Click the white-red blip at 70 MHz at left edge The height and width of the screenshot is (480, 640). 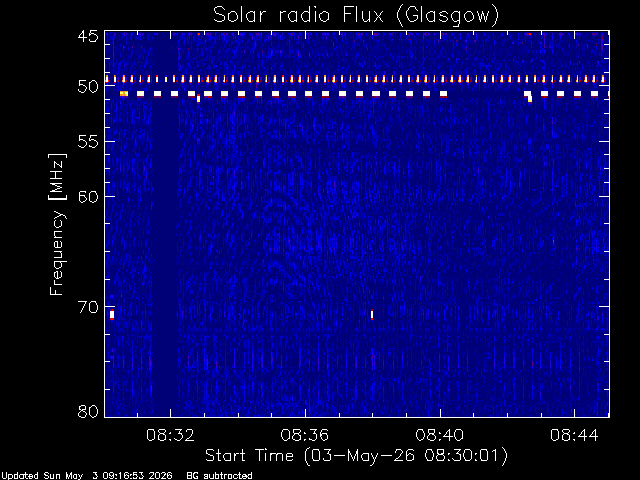click(x=112, y=315)
